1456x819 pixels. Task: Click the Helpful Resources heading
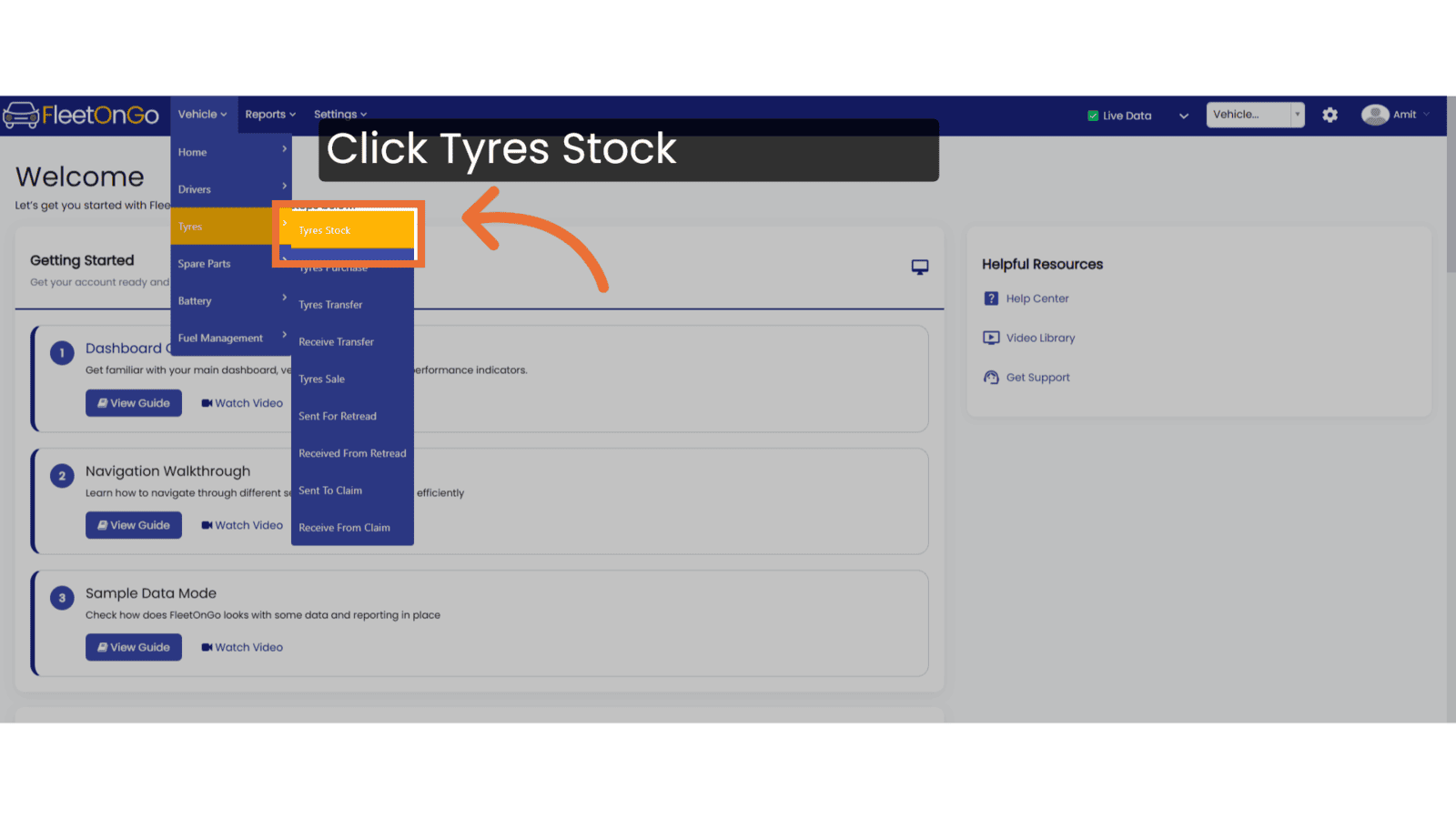pos(1042,264)
